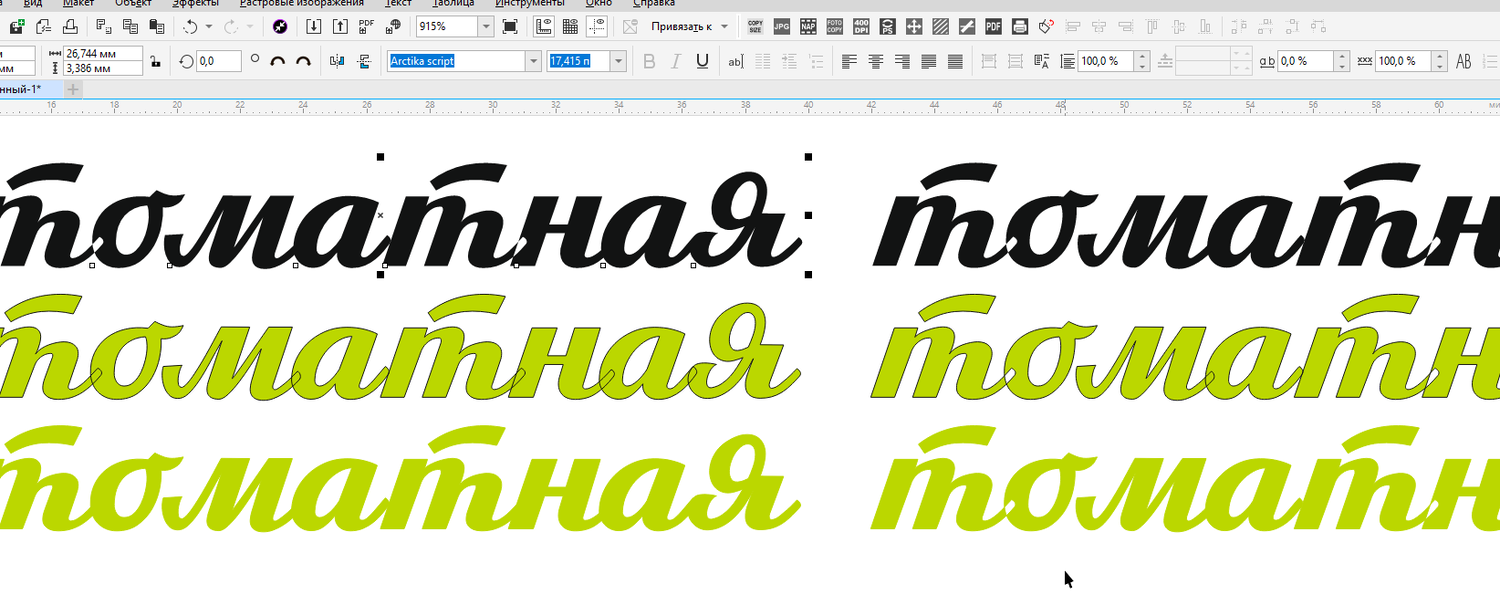The image size is (1500, 605).
Task: Align text center
Action: (x=876, y=61)
